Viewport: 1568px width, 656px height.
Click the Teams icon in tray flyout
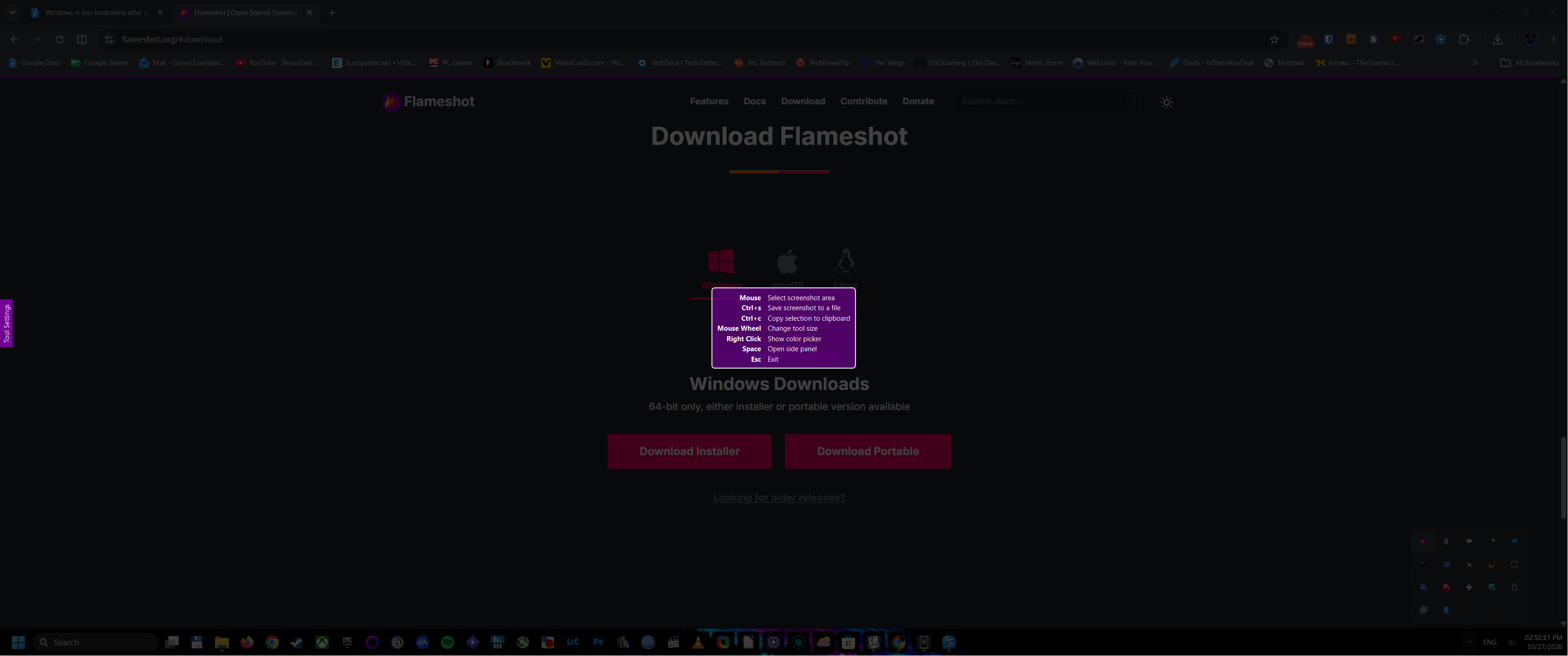(1423, 587)
